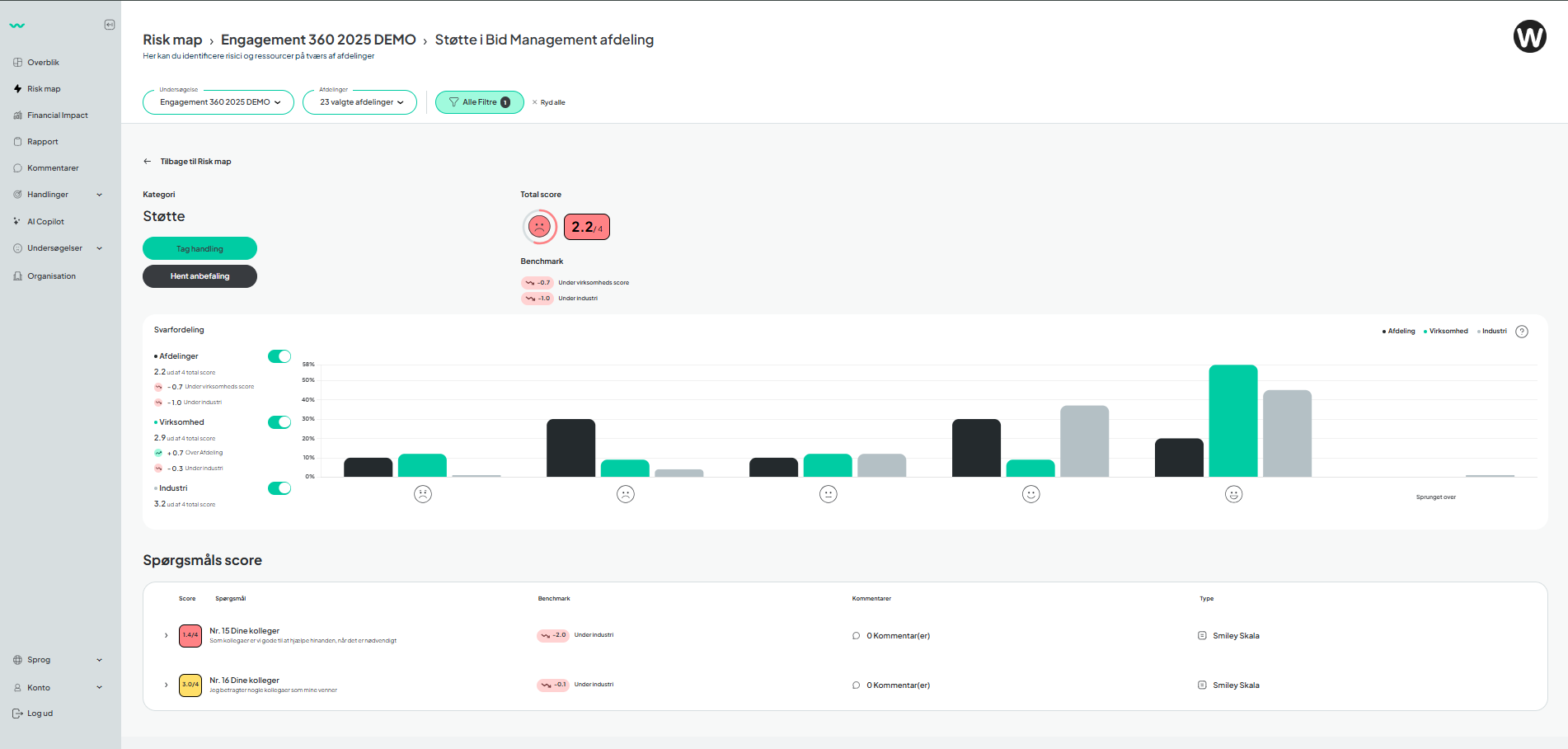Click the Smiley Skala type icon for Nr. 15

click(1202, 636)
